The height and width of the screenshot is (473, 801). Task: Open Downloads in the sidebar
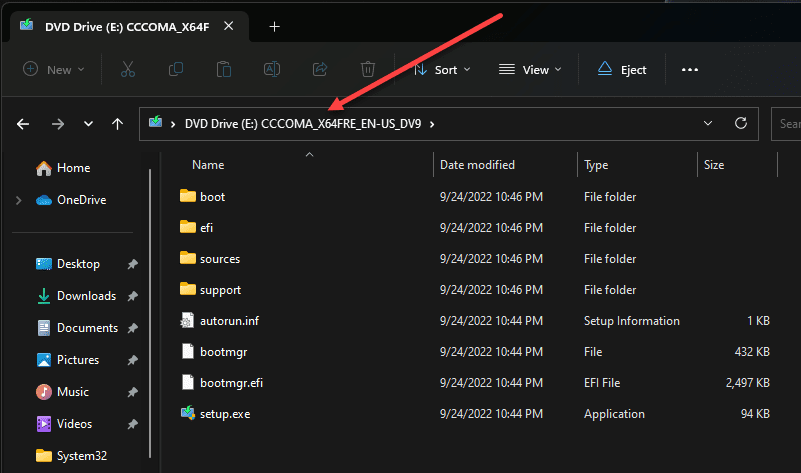pyautogui.click(x=86, y=296)
